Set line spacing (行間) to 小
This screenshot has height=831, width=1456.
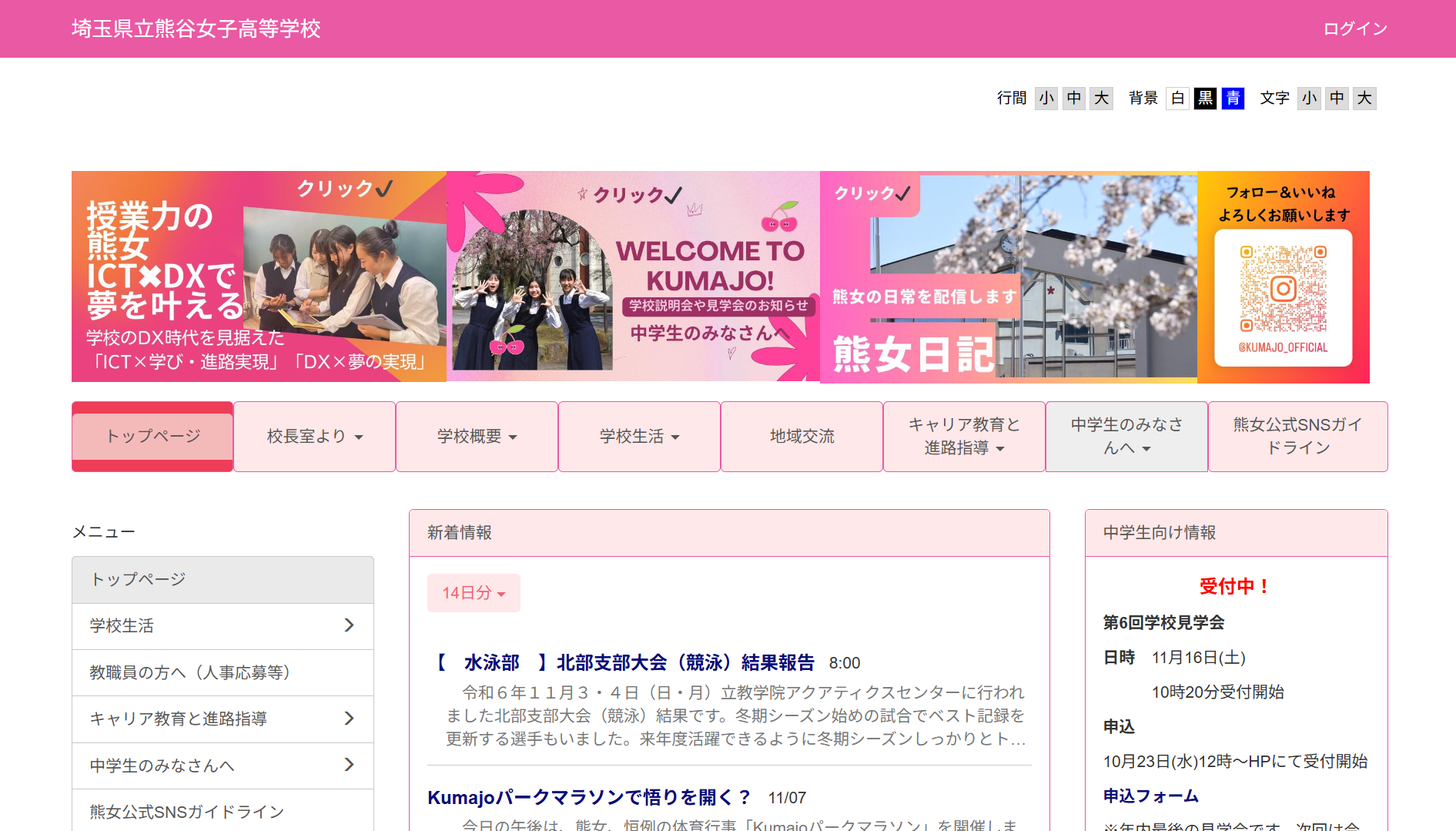1046,98
